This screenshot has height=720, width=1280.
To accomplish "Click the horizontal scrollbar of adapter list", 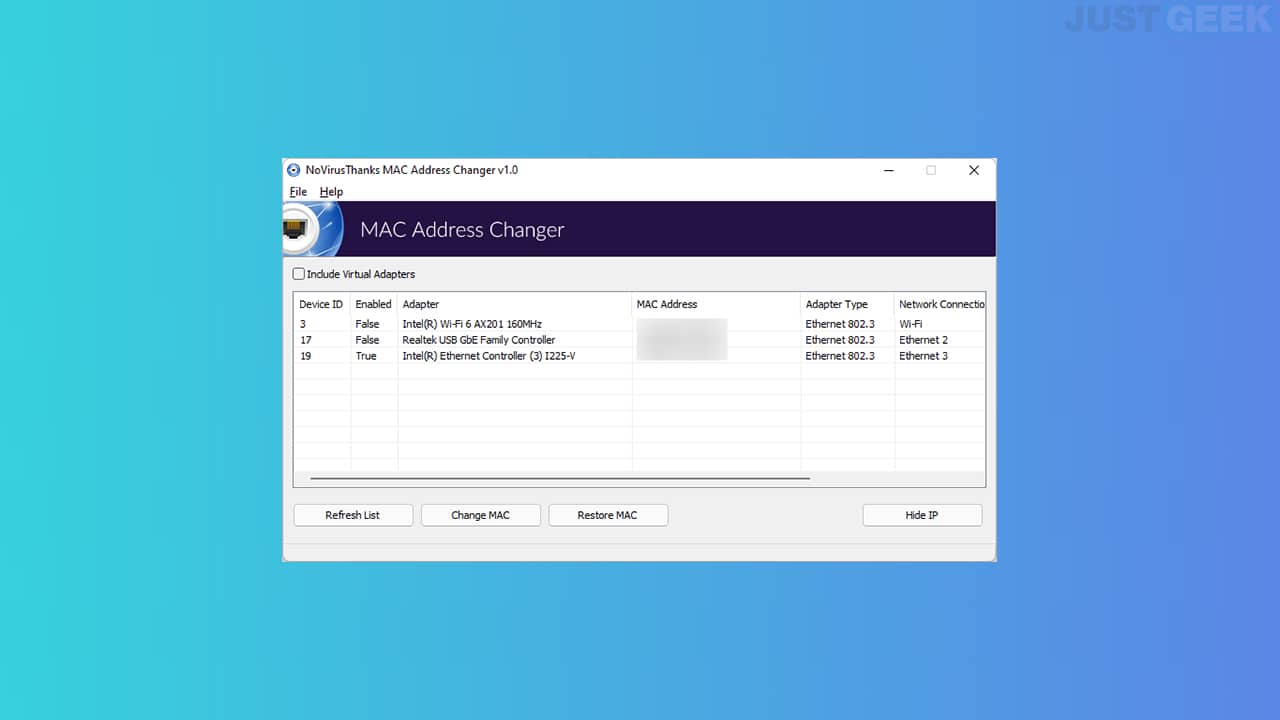I will [x=560, y=478].
